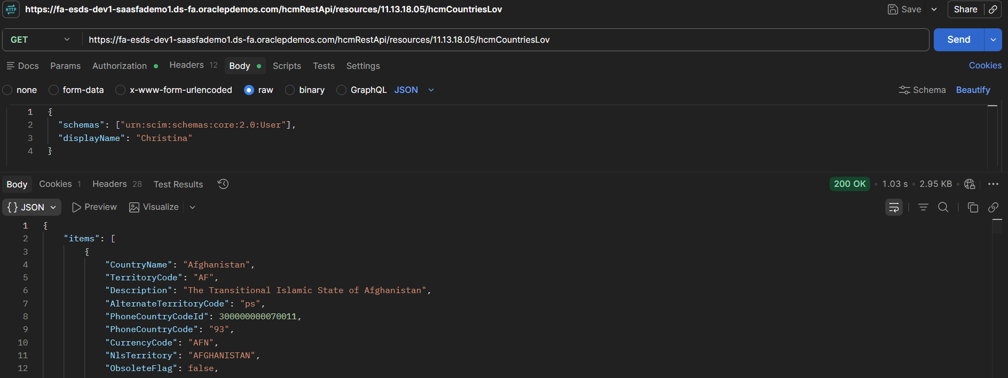Open the Test Results tab
This screenshot has width=1008, height=378.
point(178,184)
